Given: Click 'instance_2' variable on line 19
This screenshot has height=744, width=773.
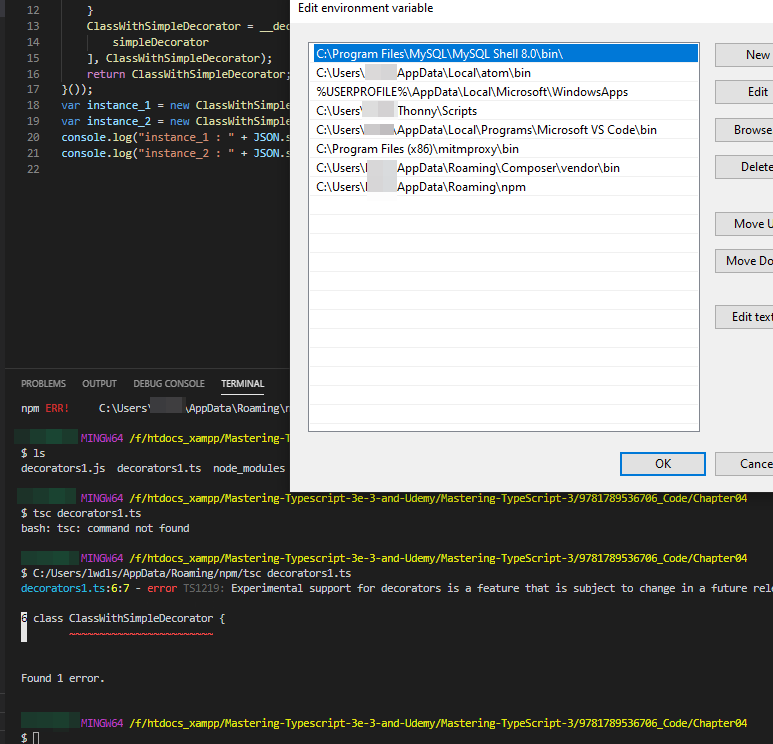Looking at the screenshot, I should (x=119, y=121).
